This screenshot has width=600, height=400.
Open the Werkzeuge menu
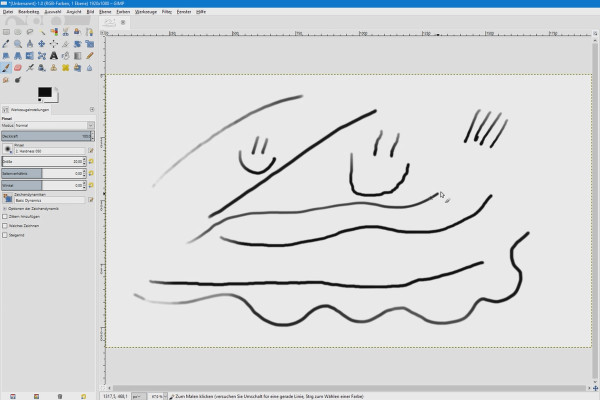[x=146, y=12]
